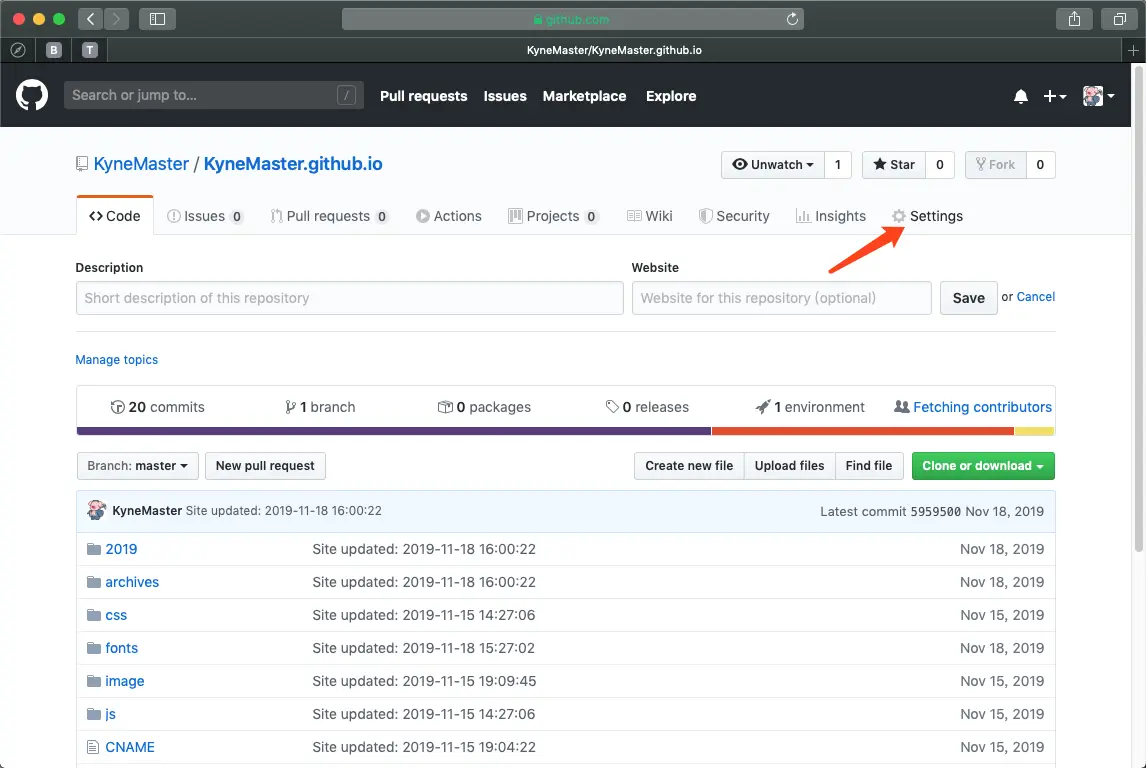The image size is (1146, 768).
Task: Open the notifications bell
Action: (x=1021, y=96)
